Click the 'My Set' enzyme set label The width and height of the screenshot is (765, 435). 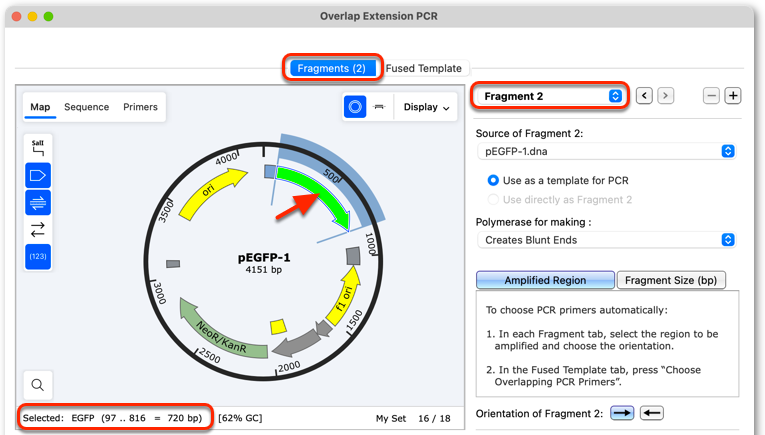[x=391, y=418]
